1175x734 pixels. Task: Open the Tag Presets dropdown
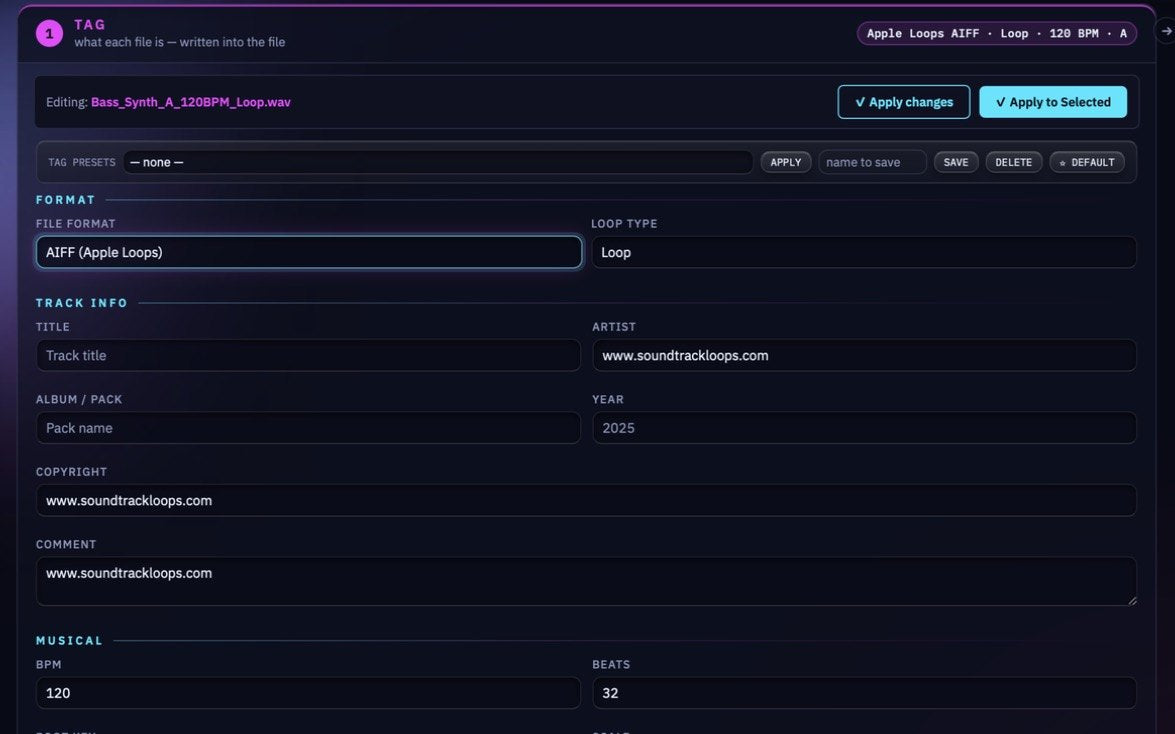tap(438, 162)
